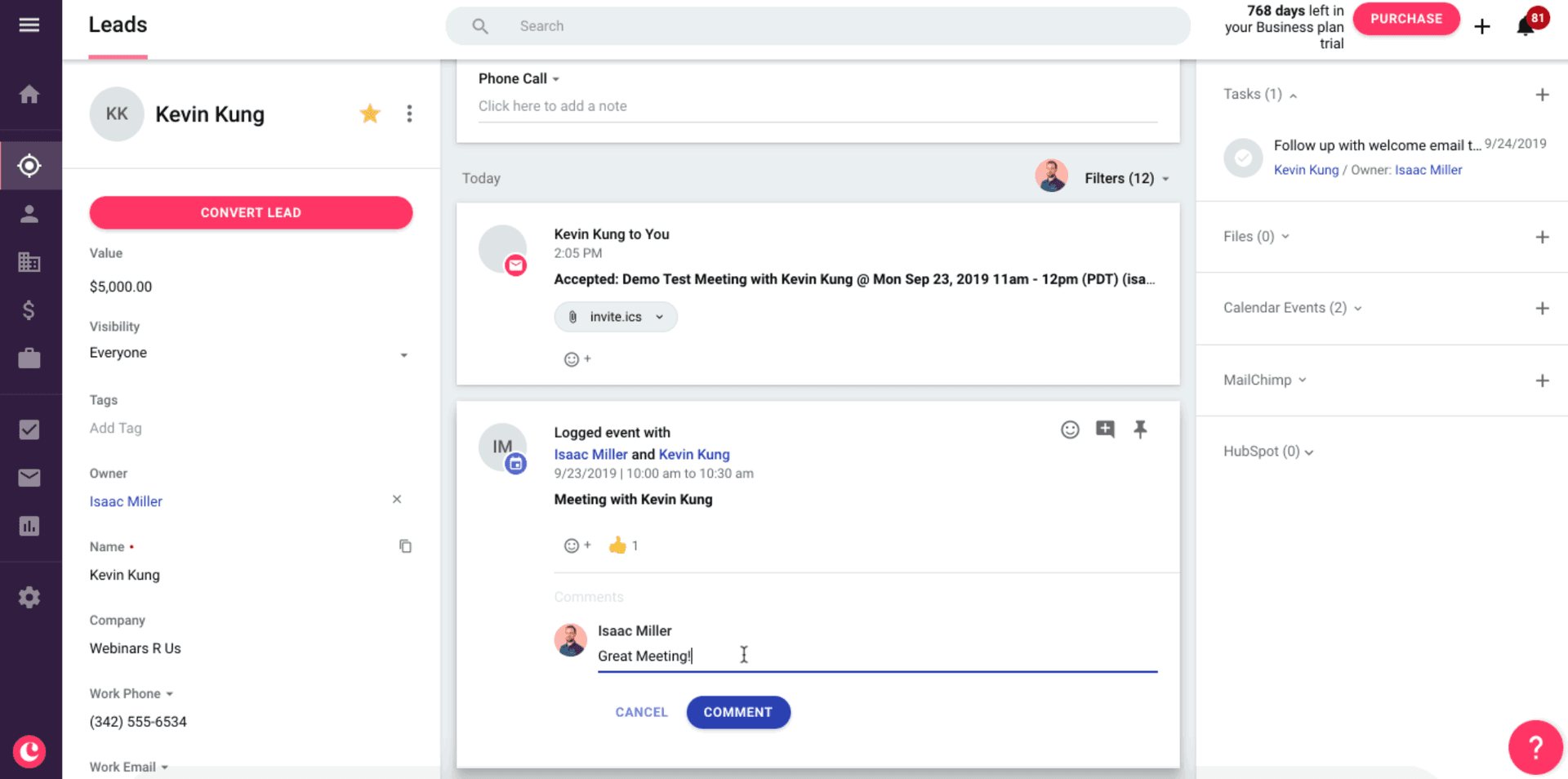Open the Visibility Everyone dropdown
1568x779 pixels.
click(250, 354)
